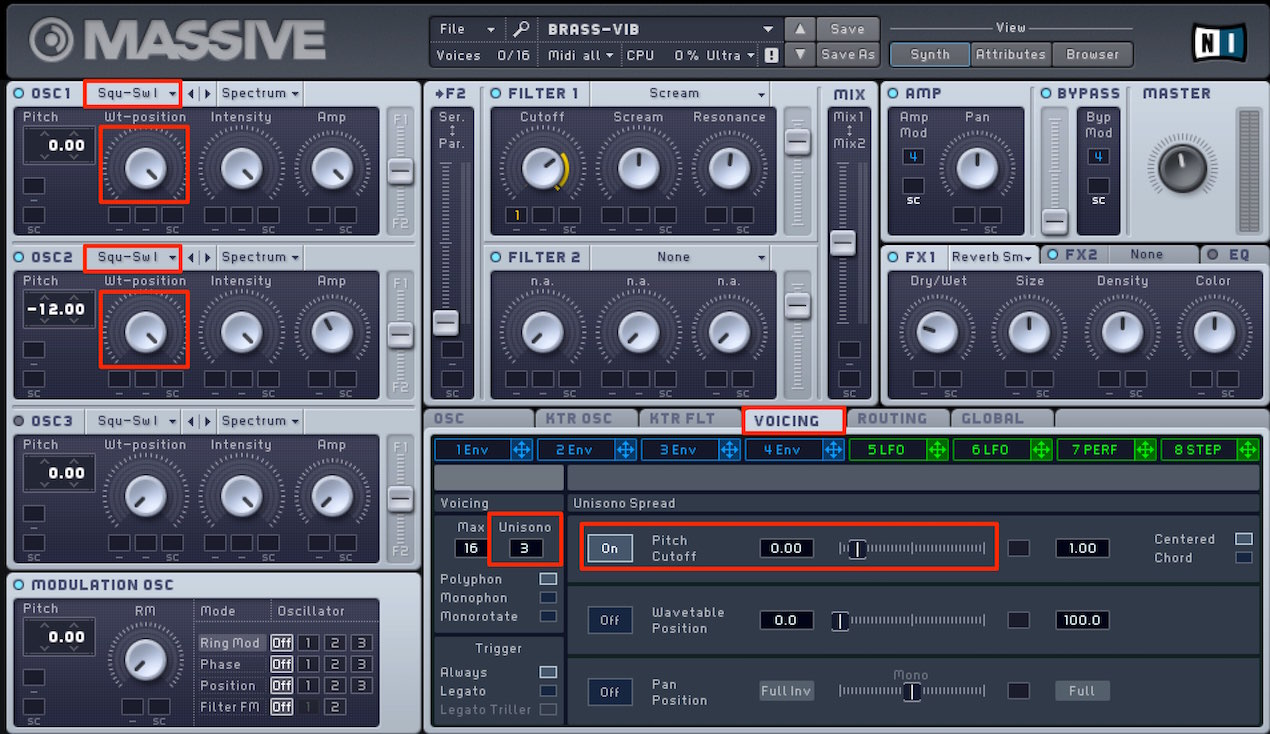Switch to the ROUTING tab
Viewport: 1270px width, 734px height.
click(892, 419)
